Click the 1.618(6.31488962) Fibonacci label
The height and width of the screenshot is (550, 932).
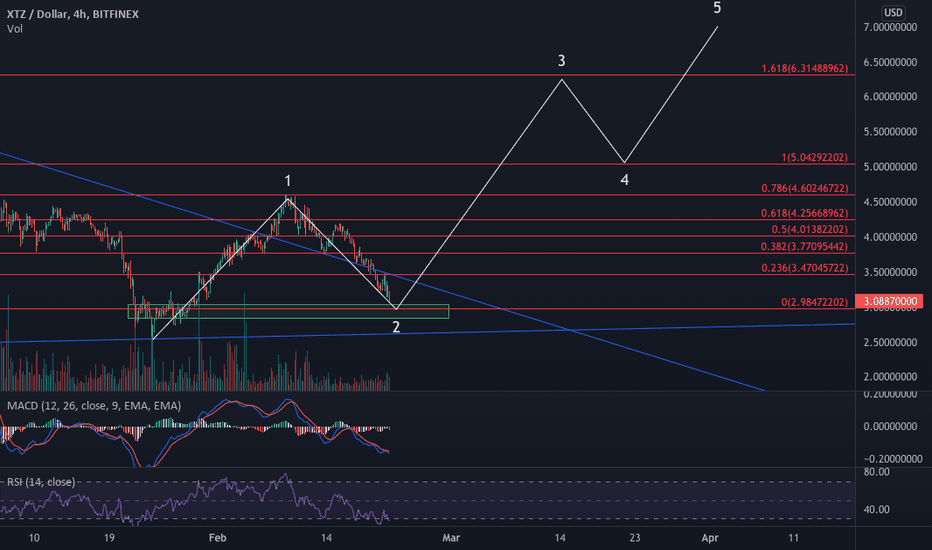click(x=805, y=68)
